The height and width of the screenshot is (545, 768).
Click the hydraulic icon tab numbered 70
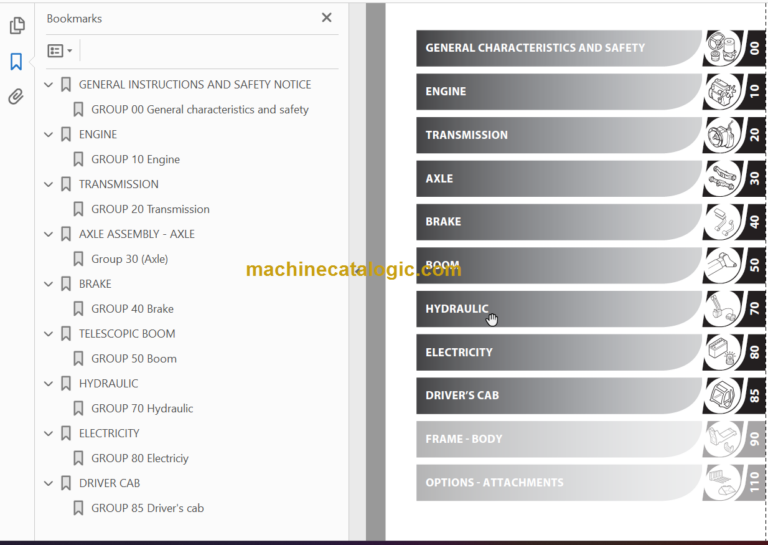[734, 309]
